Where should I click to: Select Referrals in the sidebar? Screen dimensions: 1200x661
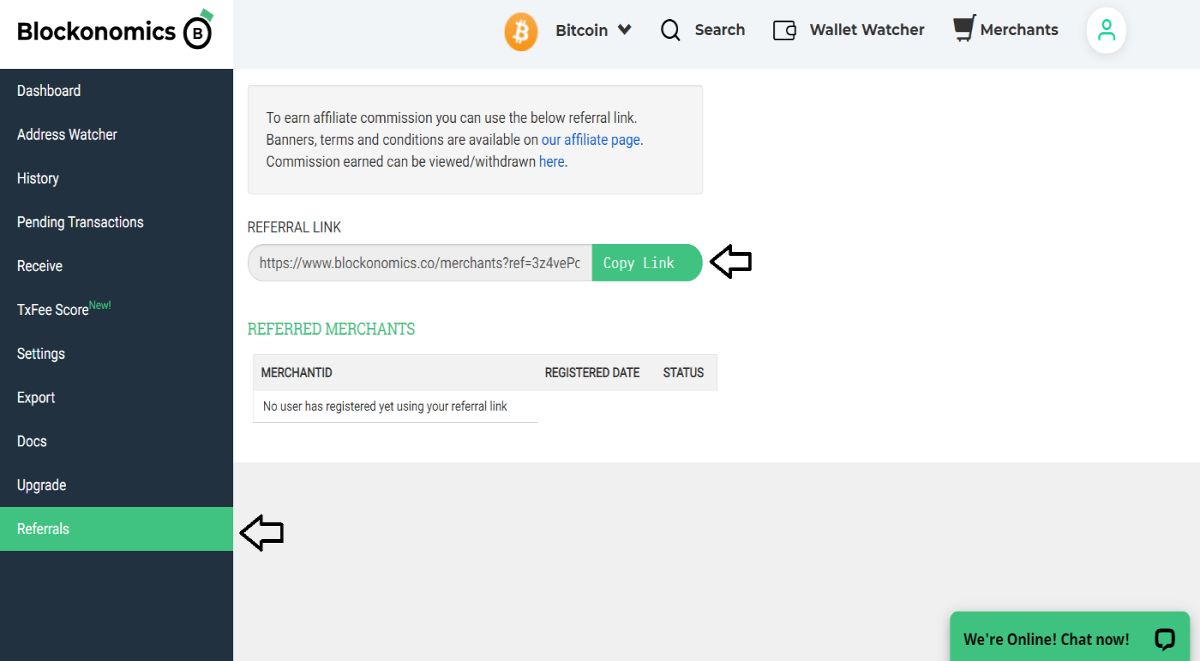(x=116, y=529)
